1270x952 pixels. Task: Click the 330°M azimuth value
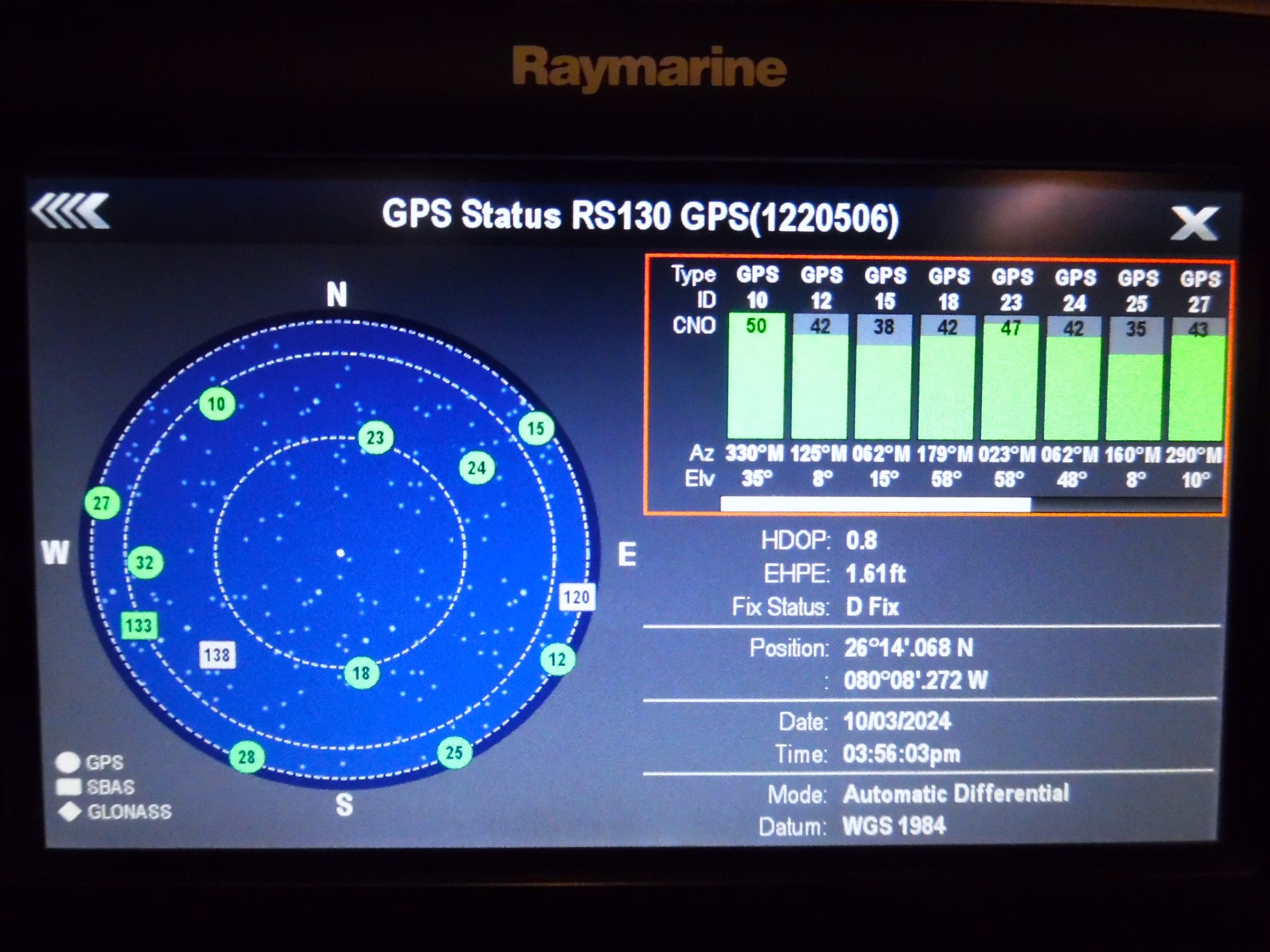click(x=754, y=454)
